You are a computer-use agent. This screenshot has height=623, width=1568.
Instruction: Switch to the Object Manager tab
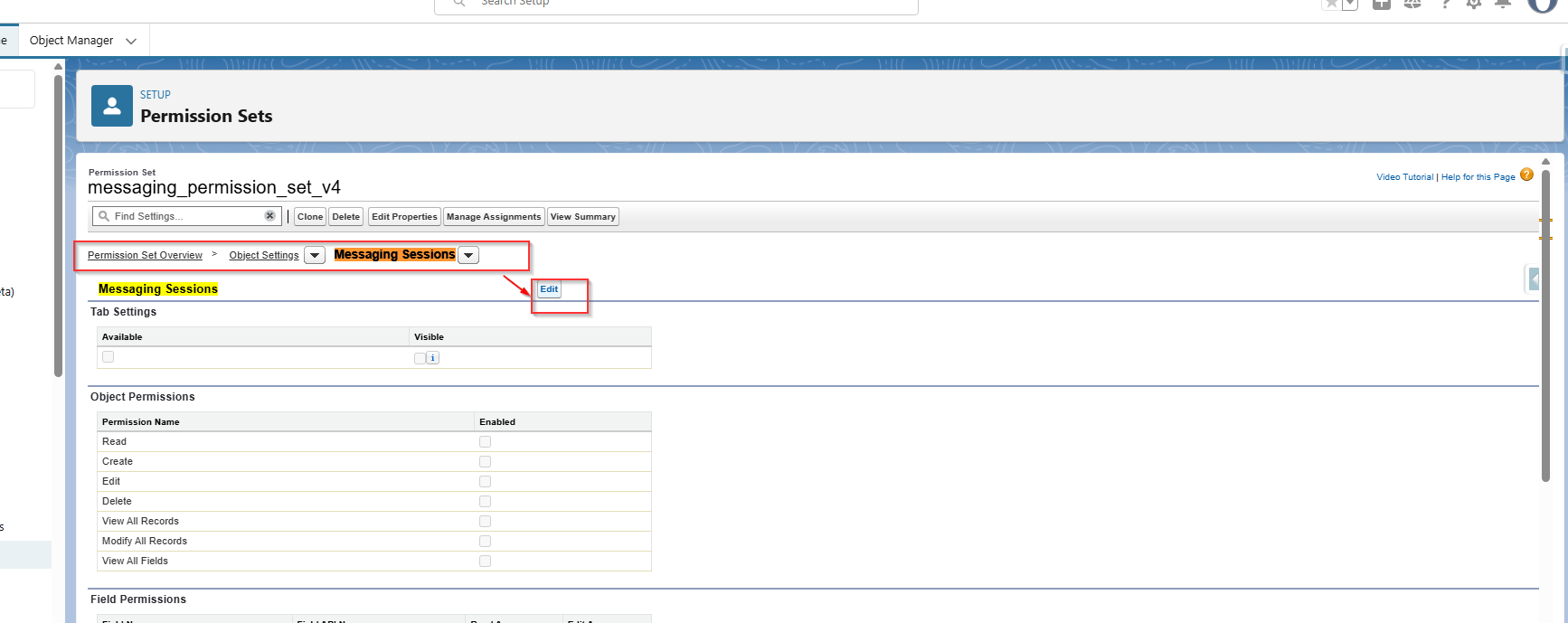pyautogui.click(x=71, y=41)
